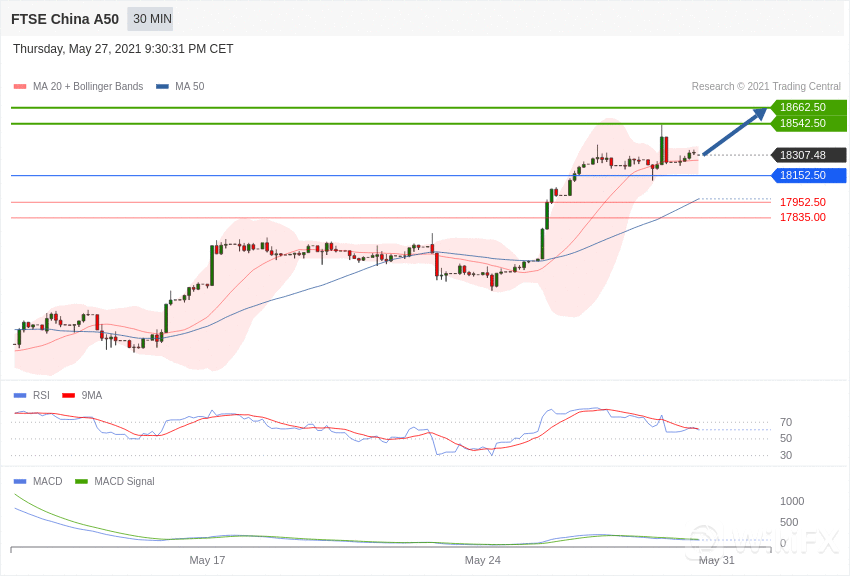
Task: Click the MACD legend blue marker
Action: [x=20, y=481]
